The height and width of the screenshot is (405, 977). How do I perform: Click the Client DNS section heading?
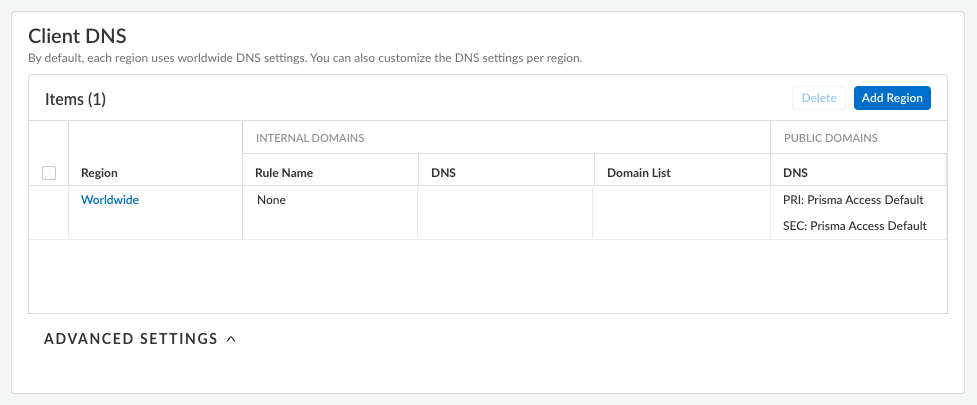(x=77, y=37)
